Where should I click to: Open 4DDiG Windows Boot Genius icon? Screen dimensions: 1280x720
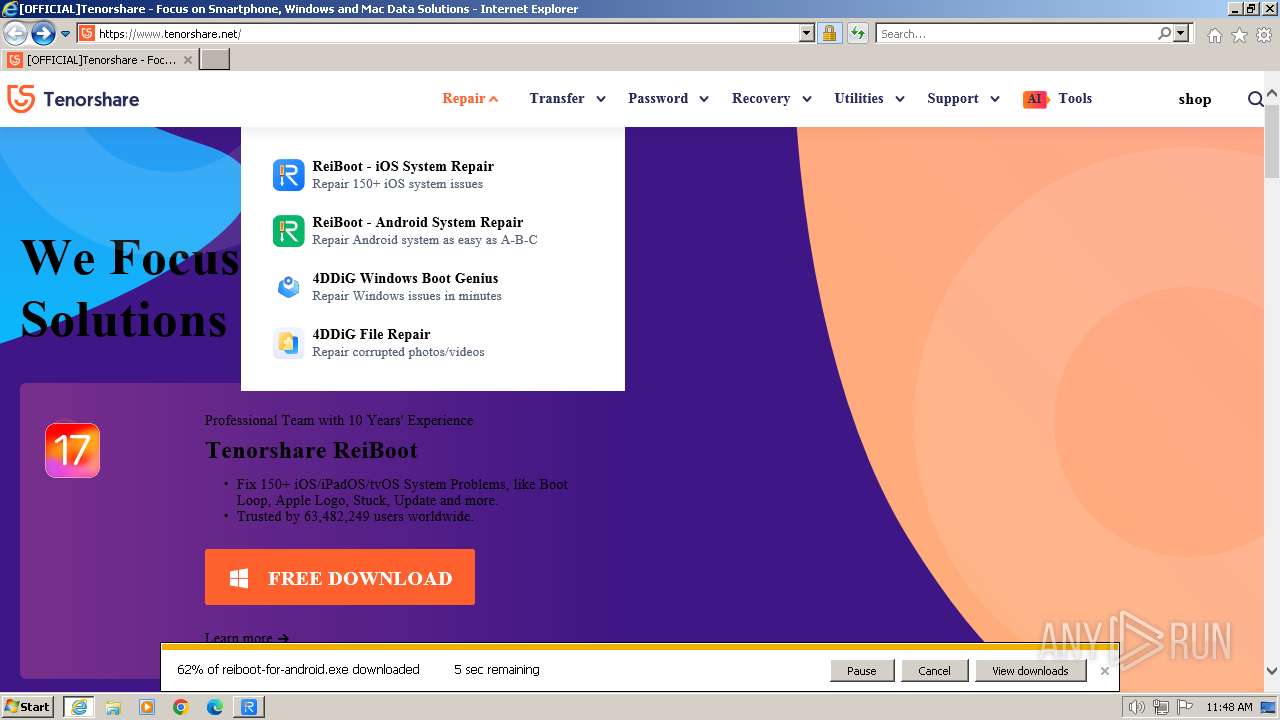(288, 287)
